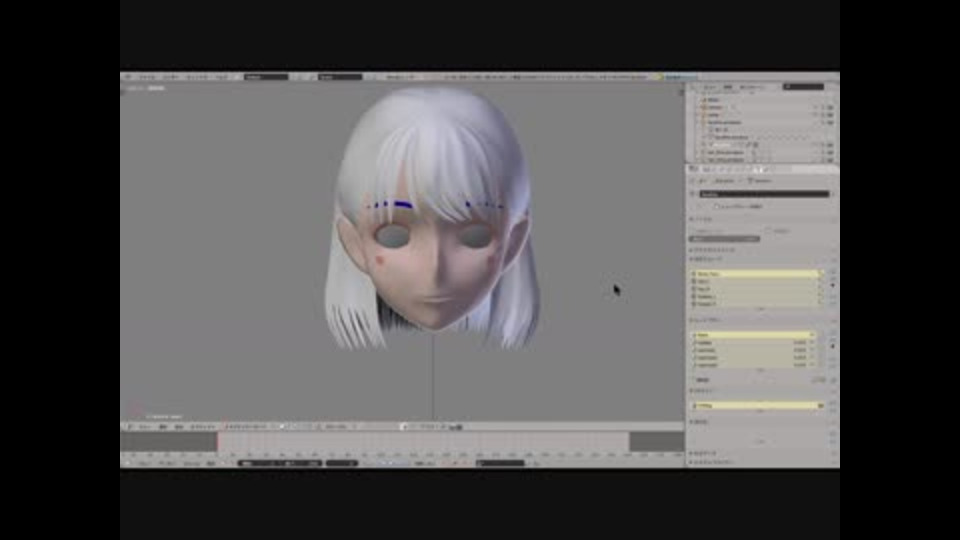
Task: Select the highlighted first shape key row
Action: click(x=753, y=335)
